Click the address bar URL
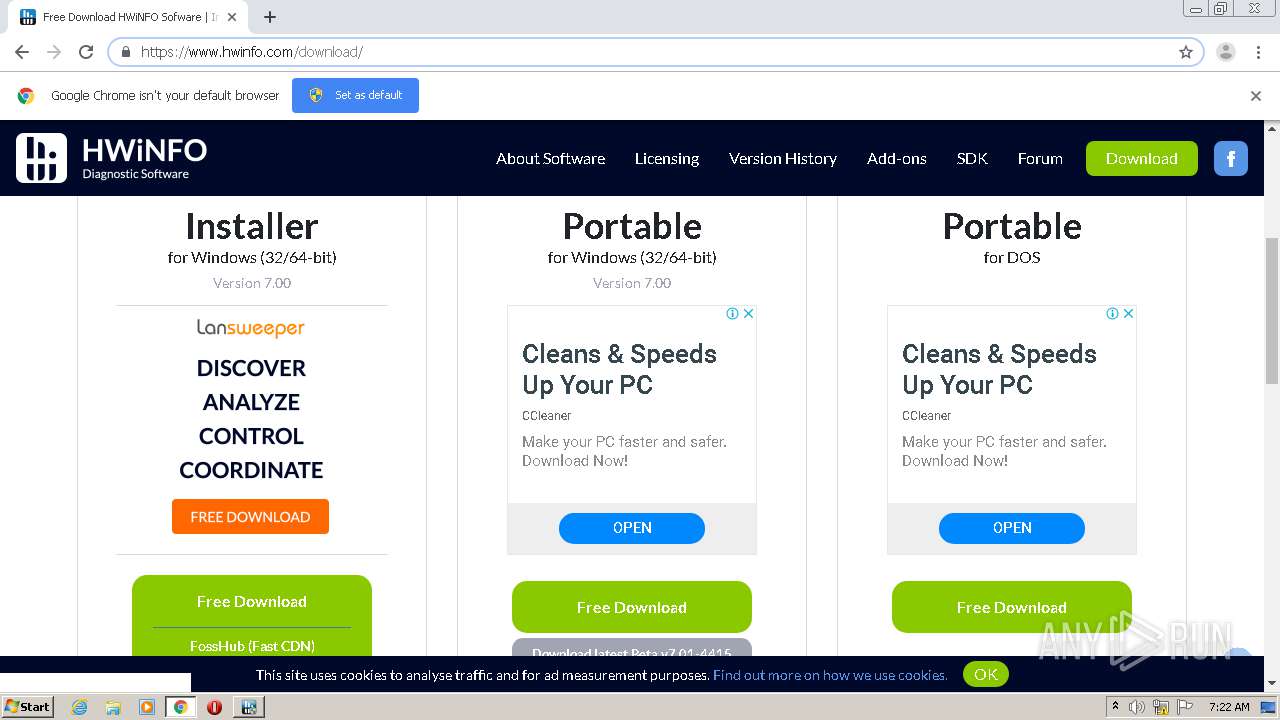Image resolution: width=1280 pixels, height=720 pixels. [x=252, y=52]
